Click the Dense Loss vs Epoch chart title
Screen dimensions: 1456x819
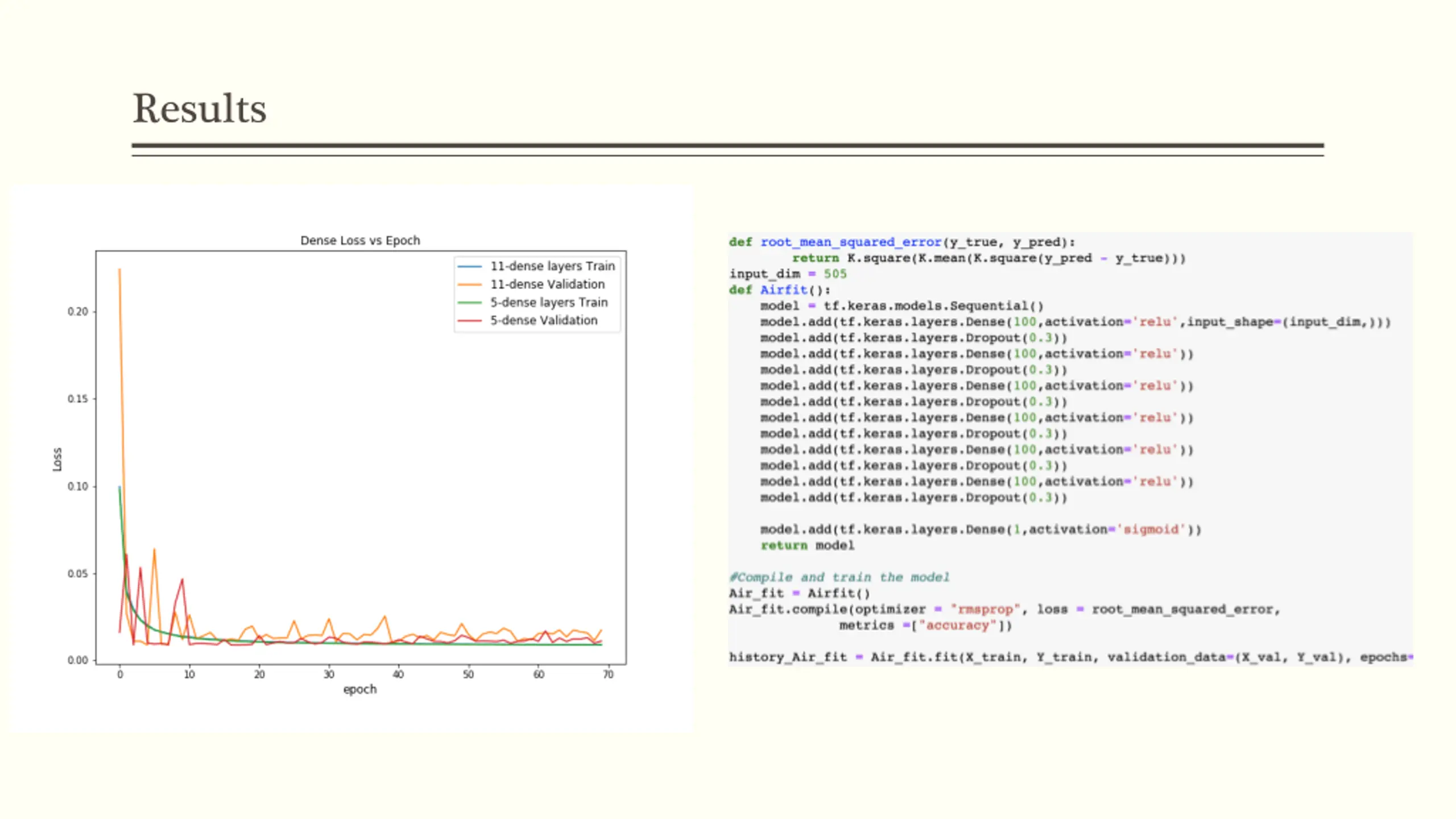(360, 240)
